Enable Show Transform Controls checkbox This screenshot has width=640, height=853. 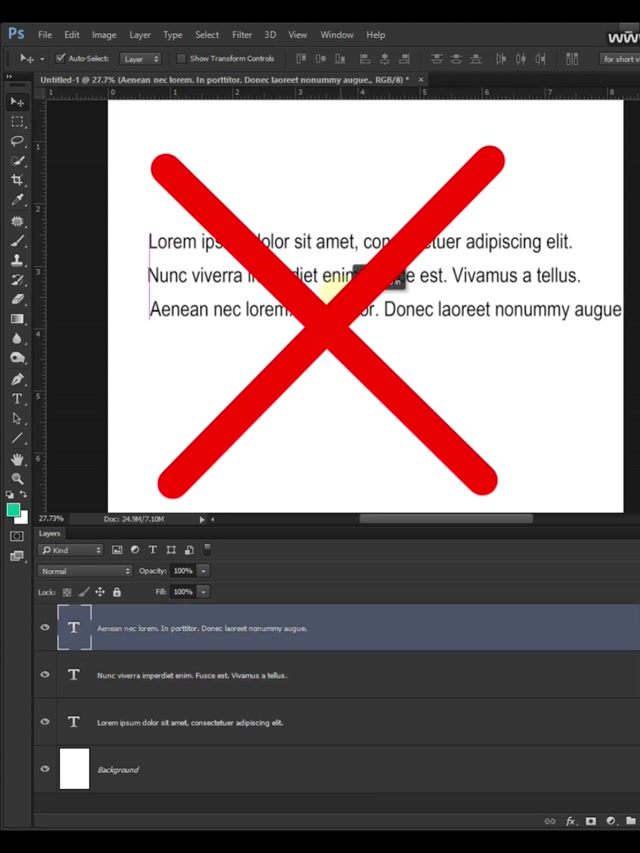coord(181,59)
